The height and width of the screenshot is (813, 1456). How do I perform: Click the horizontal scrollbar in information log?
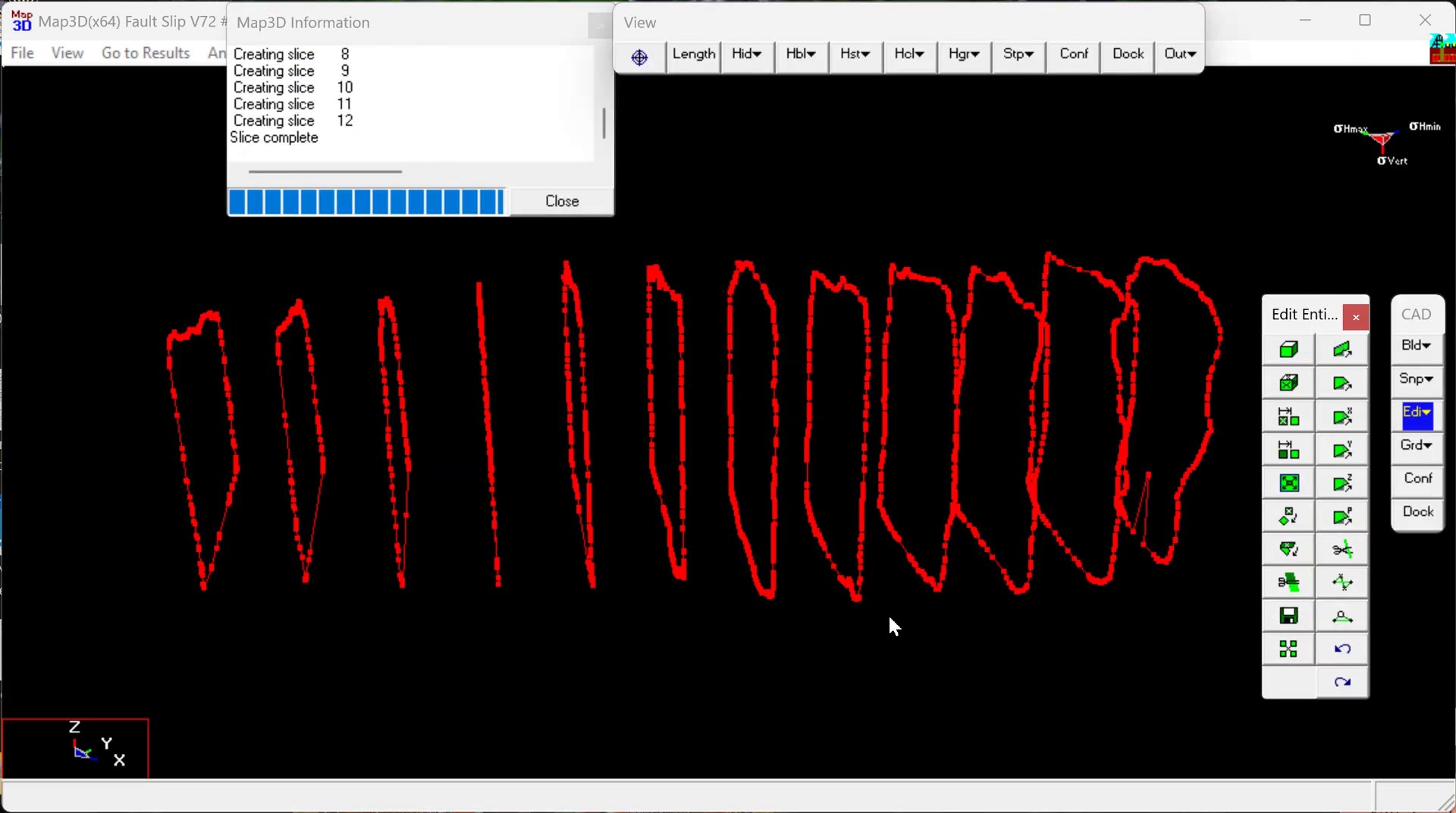pos(325,172)
